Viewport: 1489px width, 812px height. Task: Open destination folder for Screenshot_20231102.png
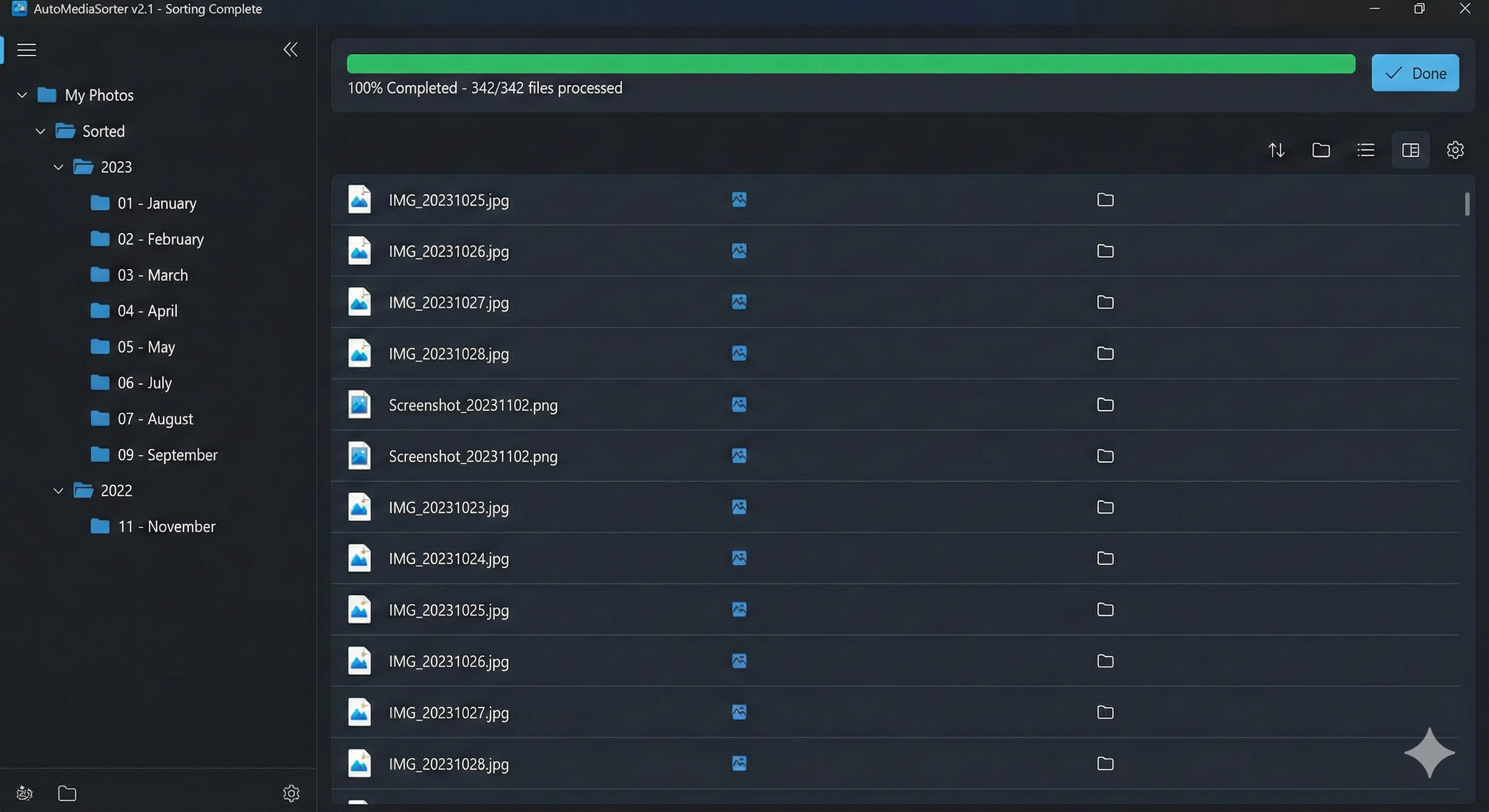(1105, 404)
